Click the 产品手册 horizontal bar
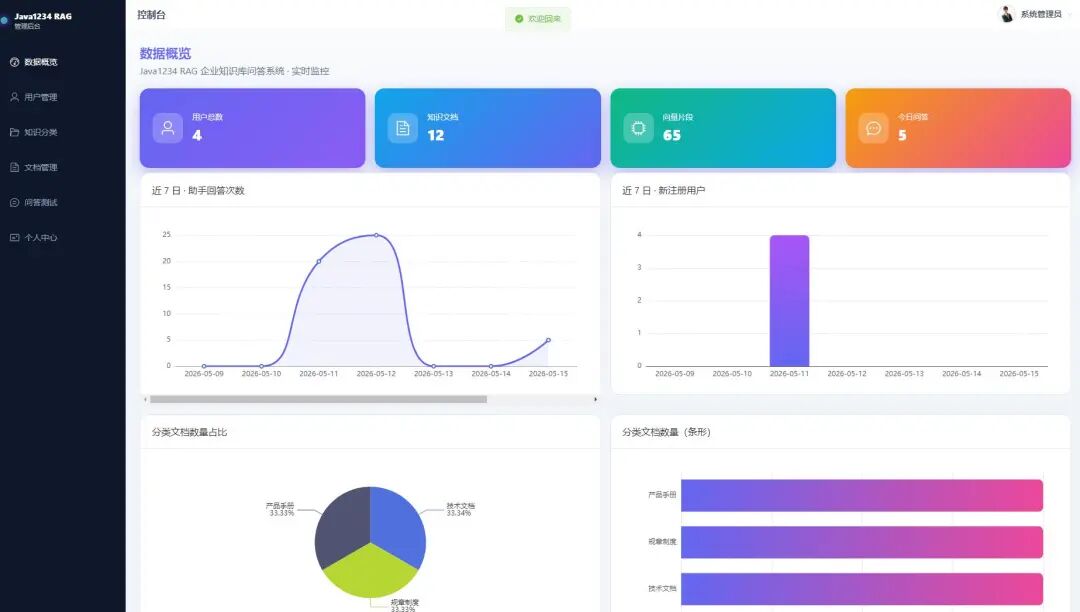 tap(862, 496)
